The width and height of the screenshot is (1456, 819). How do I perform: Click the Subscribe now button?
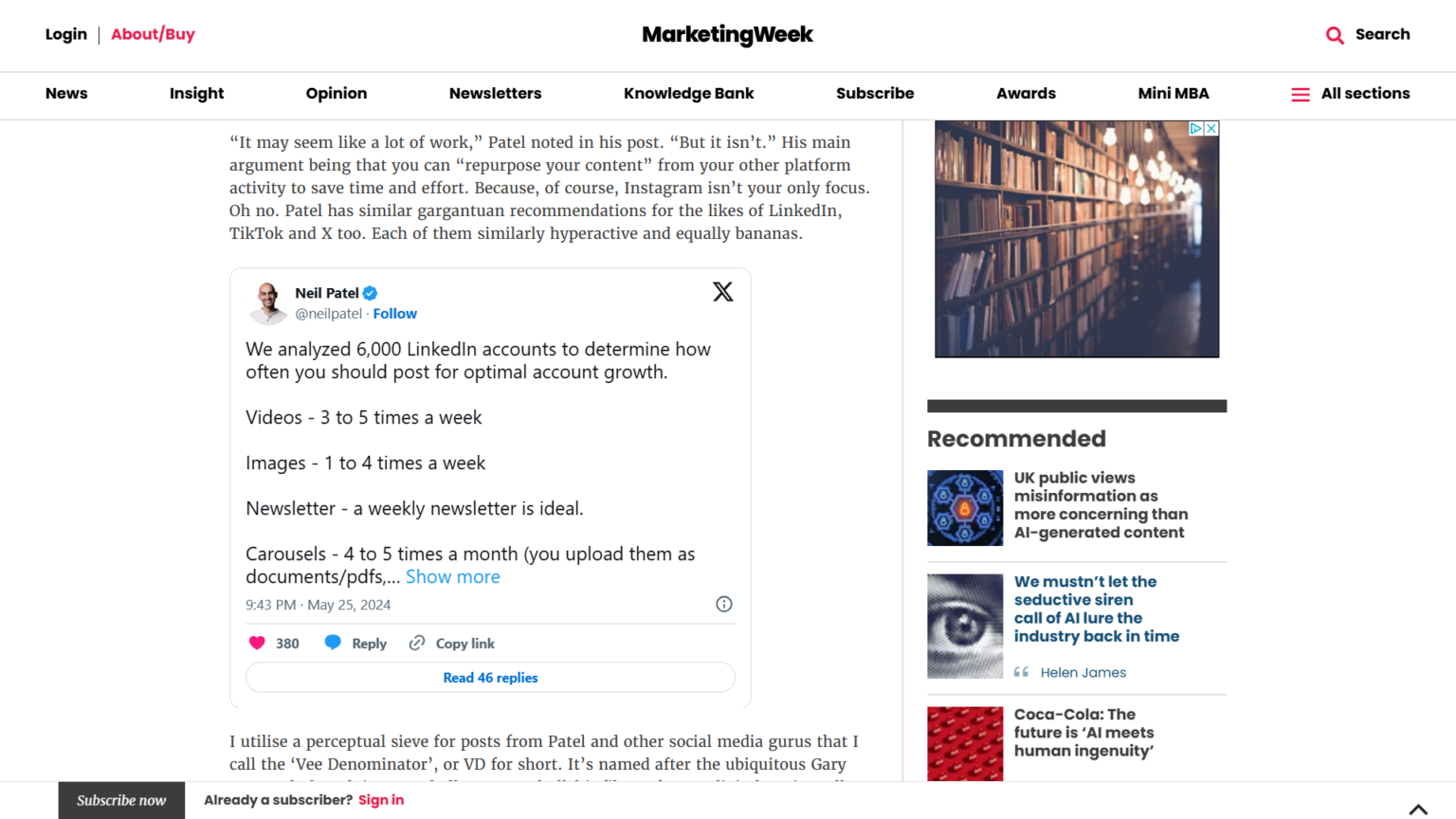pos(120,800)
